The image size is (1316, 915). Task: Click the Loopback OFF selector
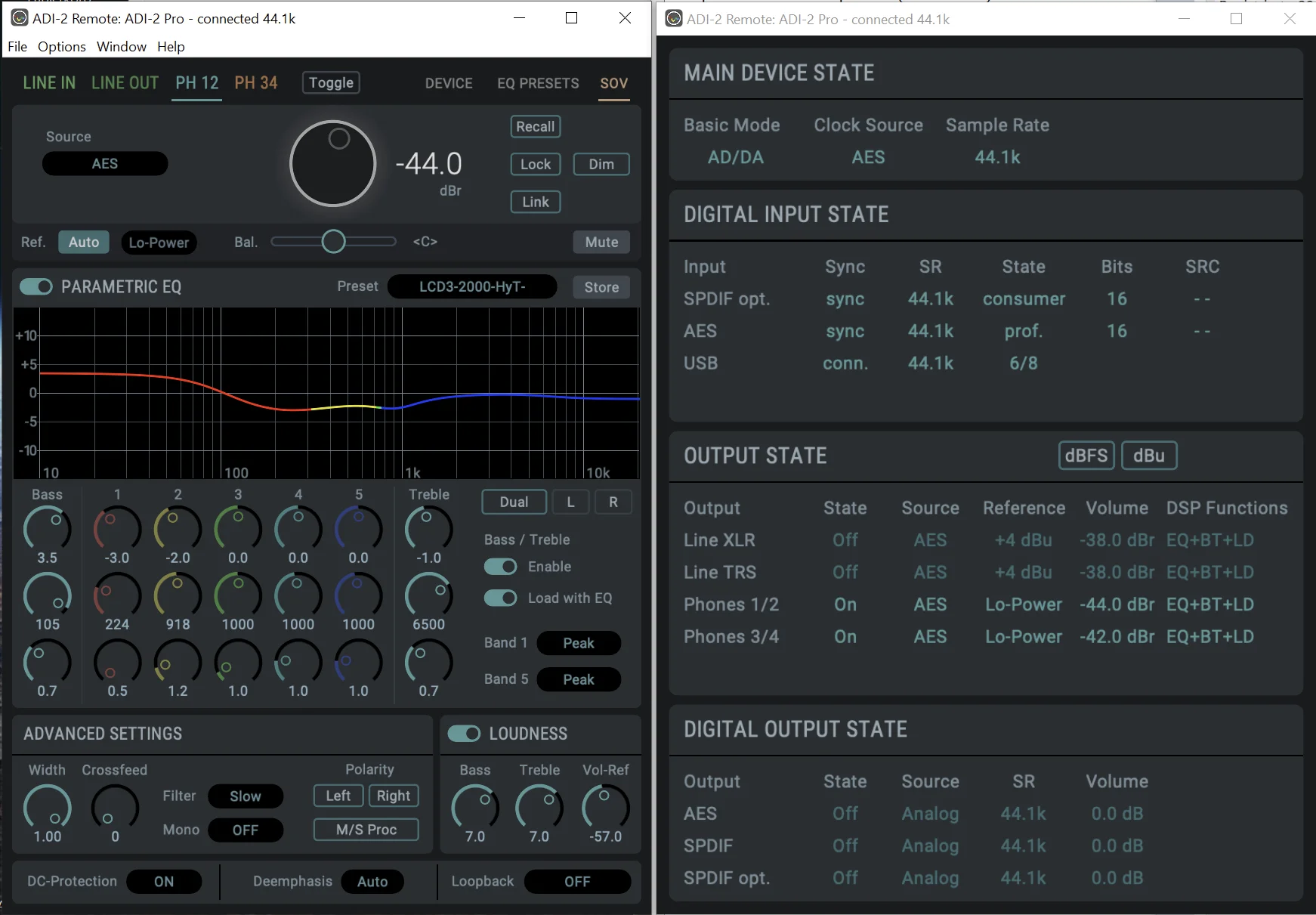coord(577,882)
